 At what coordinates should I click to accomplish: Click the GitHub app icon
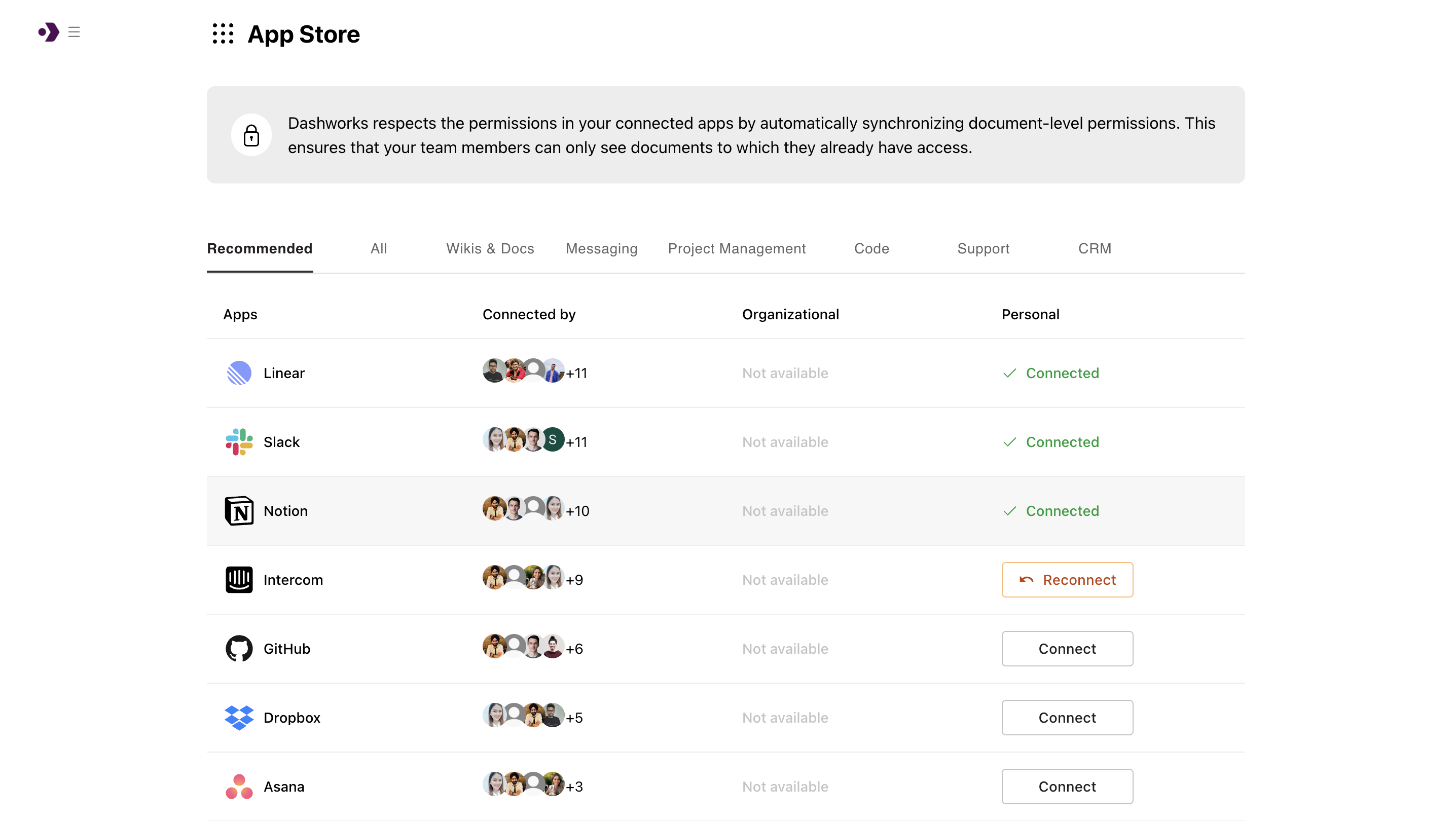(238, 649)
